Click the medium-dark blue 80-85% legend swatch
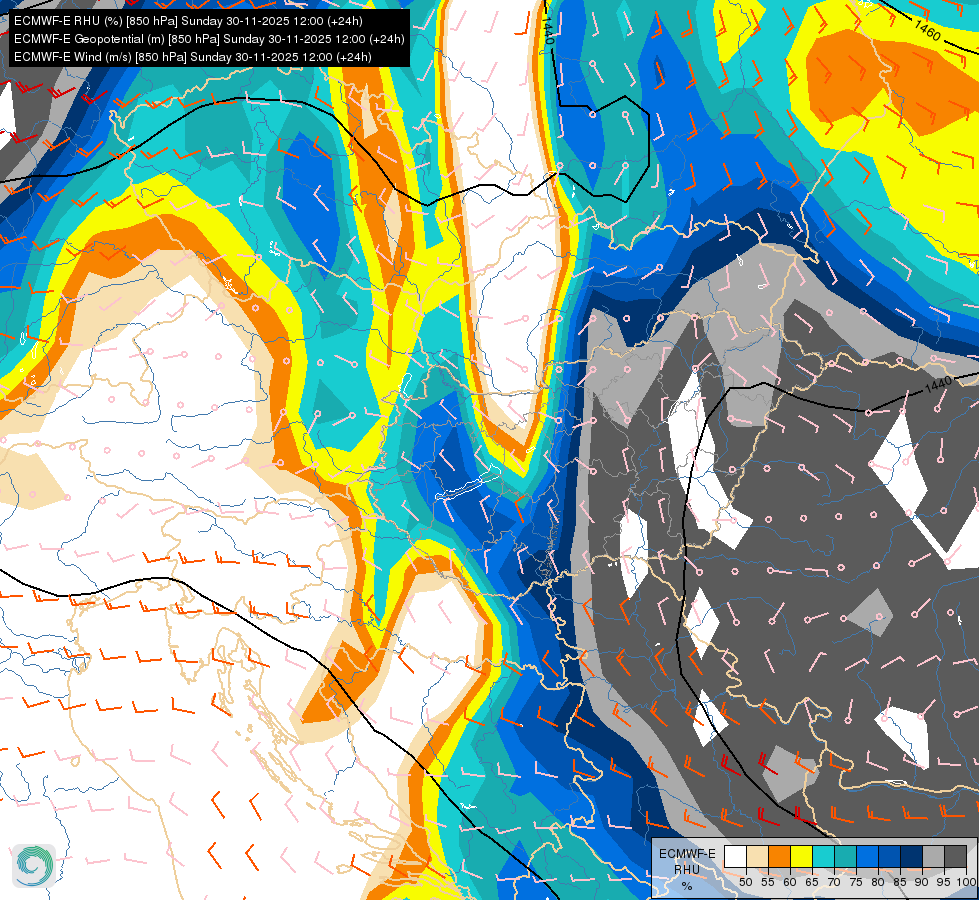The width and height of the screenshot is (979, 900). (x=889, y=856)
